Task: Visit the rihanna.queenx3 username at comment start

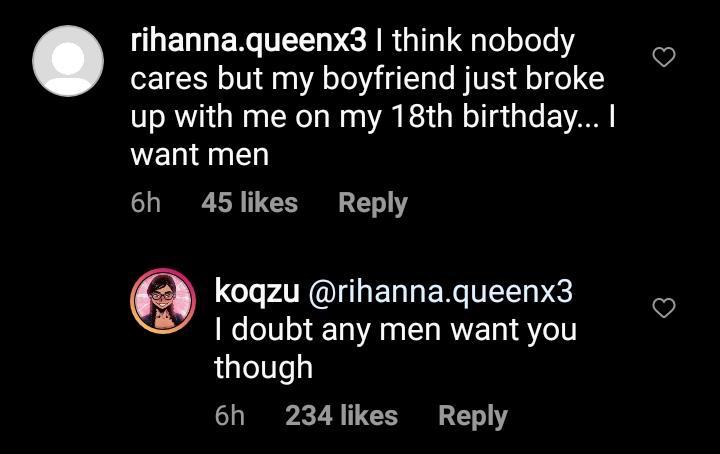Action: 250,42
